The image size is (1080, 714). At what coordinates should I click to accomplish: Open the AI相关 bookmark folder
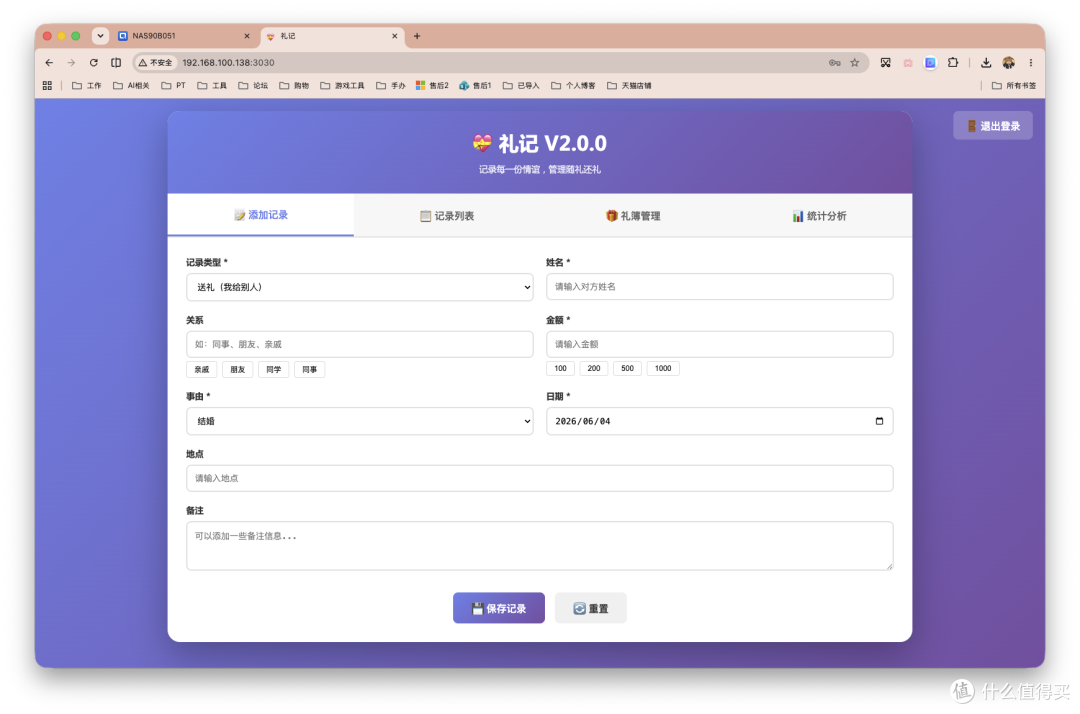(131, 85)
